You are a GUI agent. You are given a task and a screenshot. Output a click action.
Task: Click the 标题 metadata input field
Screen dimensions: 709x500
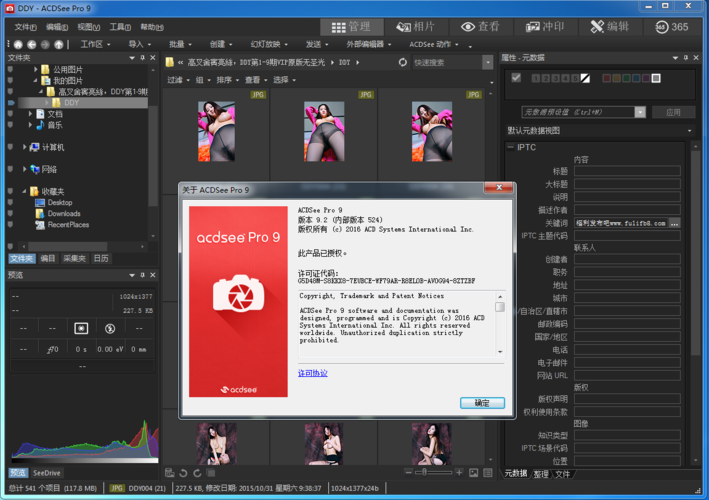tap(627, 171)
